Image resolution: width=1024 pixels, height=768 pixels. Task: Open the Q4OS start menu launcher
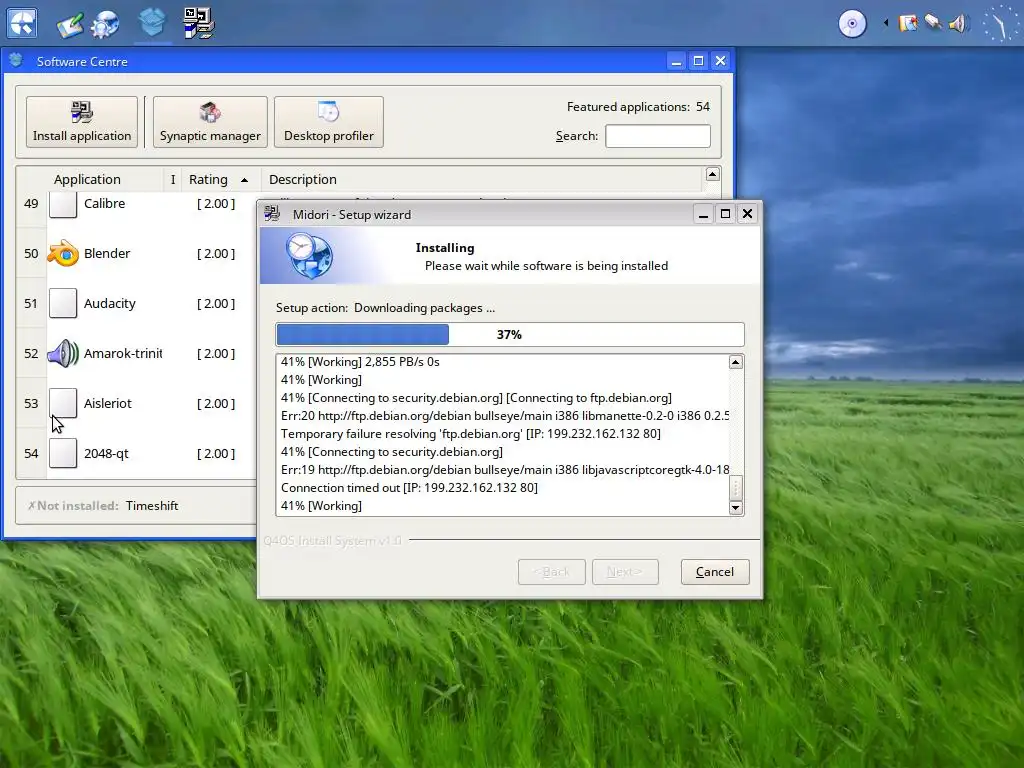[x=22, y=24]
